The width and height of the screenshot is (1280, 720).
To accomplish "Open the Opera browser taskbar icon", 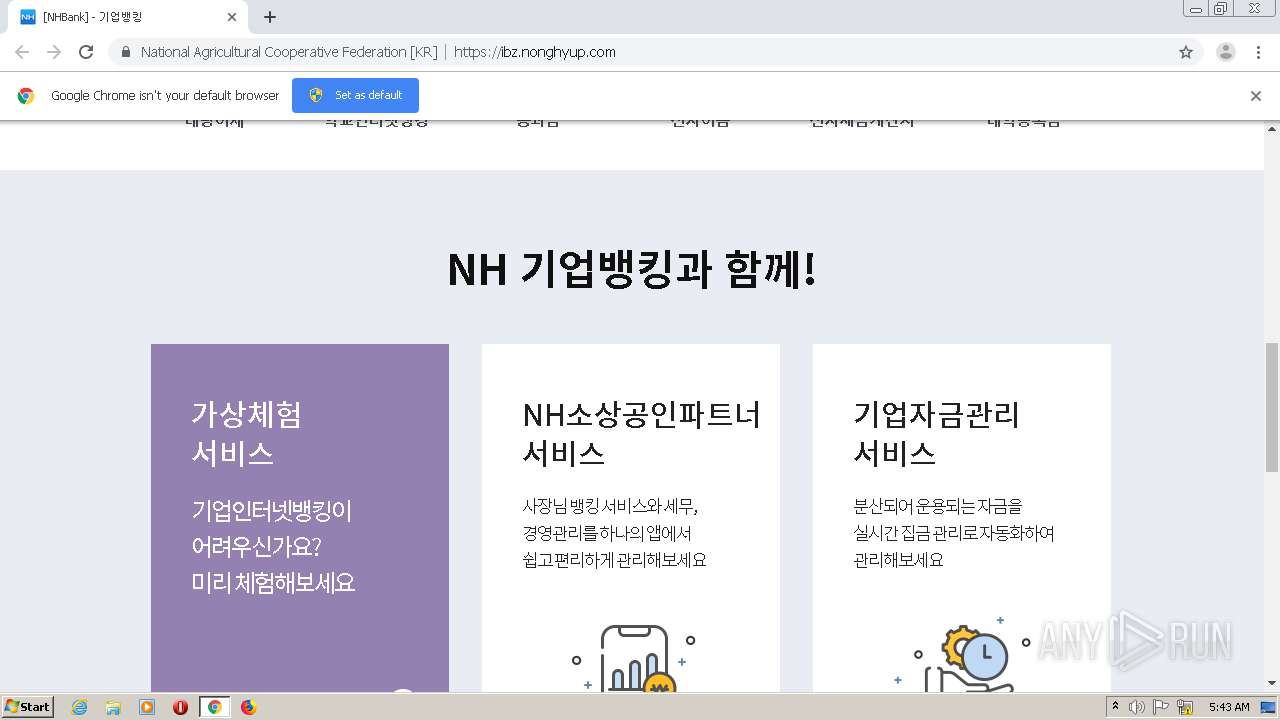I will (x=181, y=707).
